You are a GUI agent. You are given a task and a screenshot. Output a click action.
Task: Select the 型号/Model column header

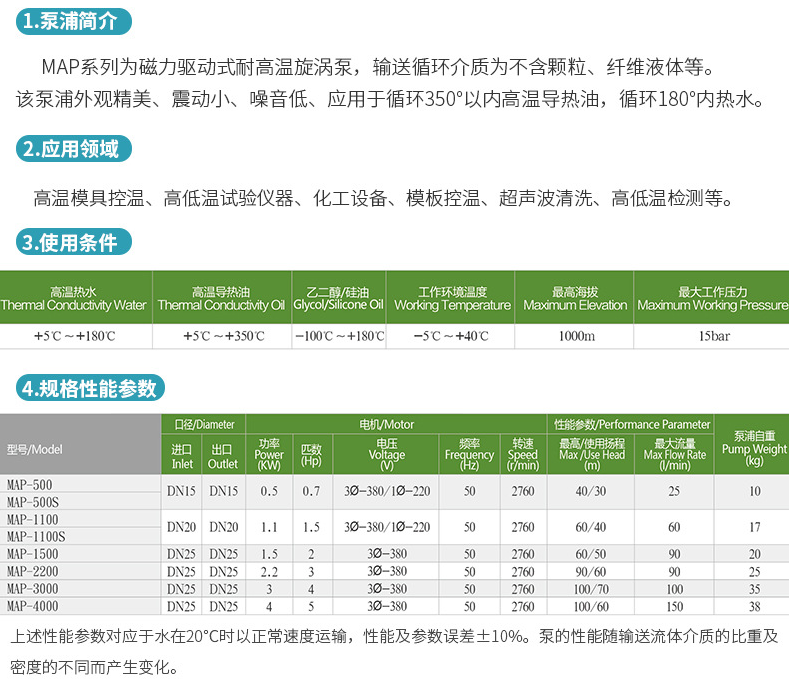(x=80, y=444)
